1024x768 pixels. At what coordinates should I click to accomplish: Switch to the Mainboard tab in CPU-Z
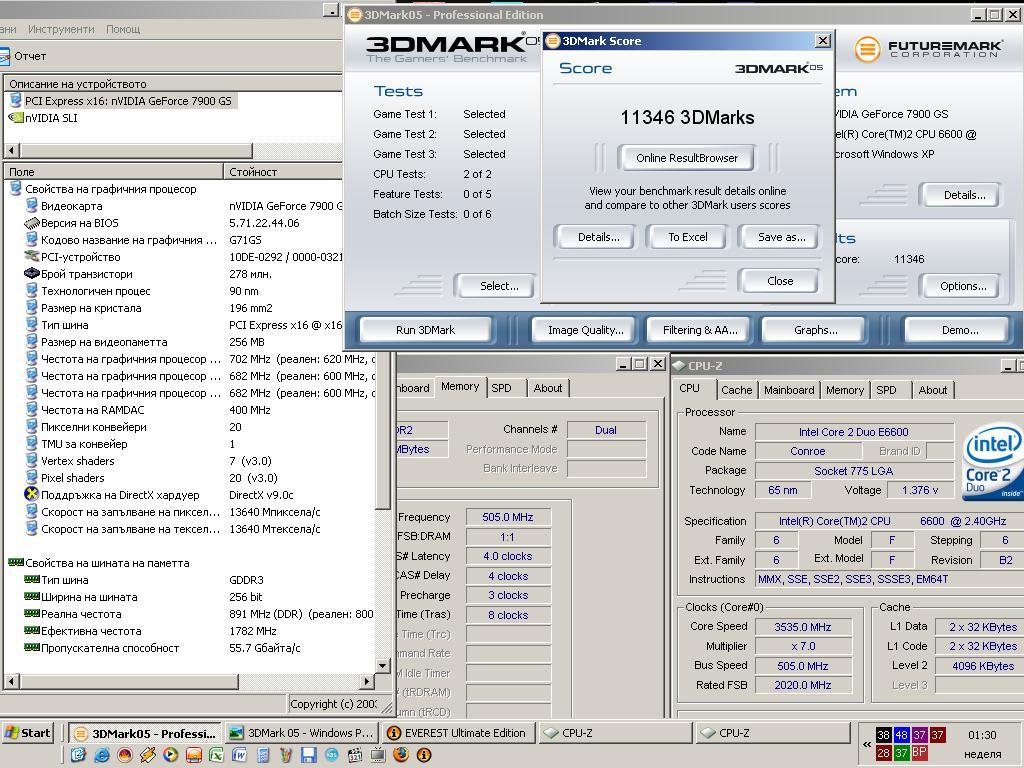coord(789,390)
